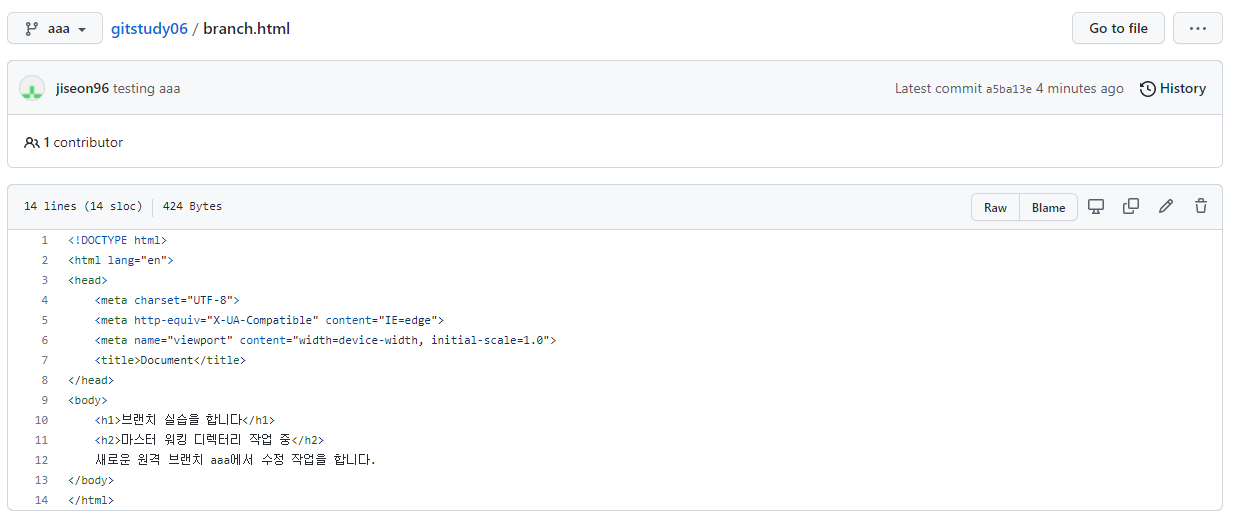This screenshot has height=526, width=1244.
Task: Switch to the Blame view
Action: 1048,207
